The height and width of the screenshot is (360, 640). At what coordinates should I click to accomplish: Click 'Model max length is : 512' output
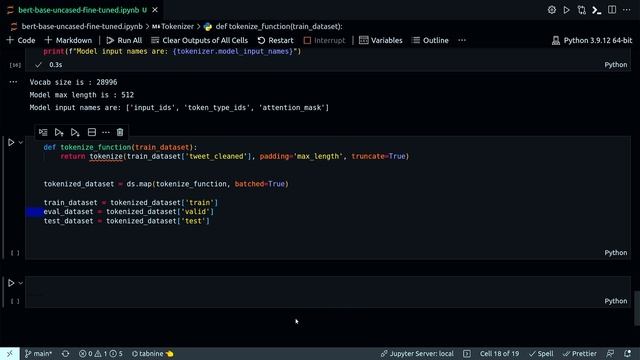pyautogui.click(x=82, y=95)
